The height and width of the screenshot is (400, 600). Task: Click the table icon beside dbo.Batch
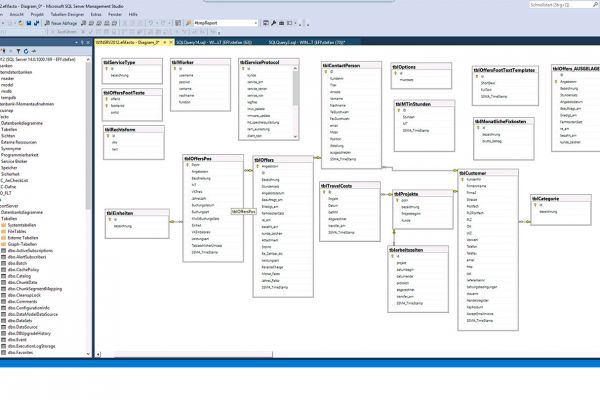tap(4, 263)
